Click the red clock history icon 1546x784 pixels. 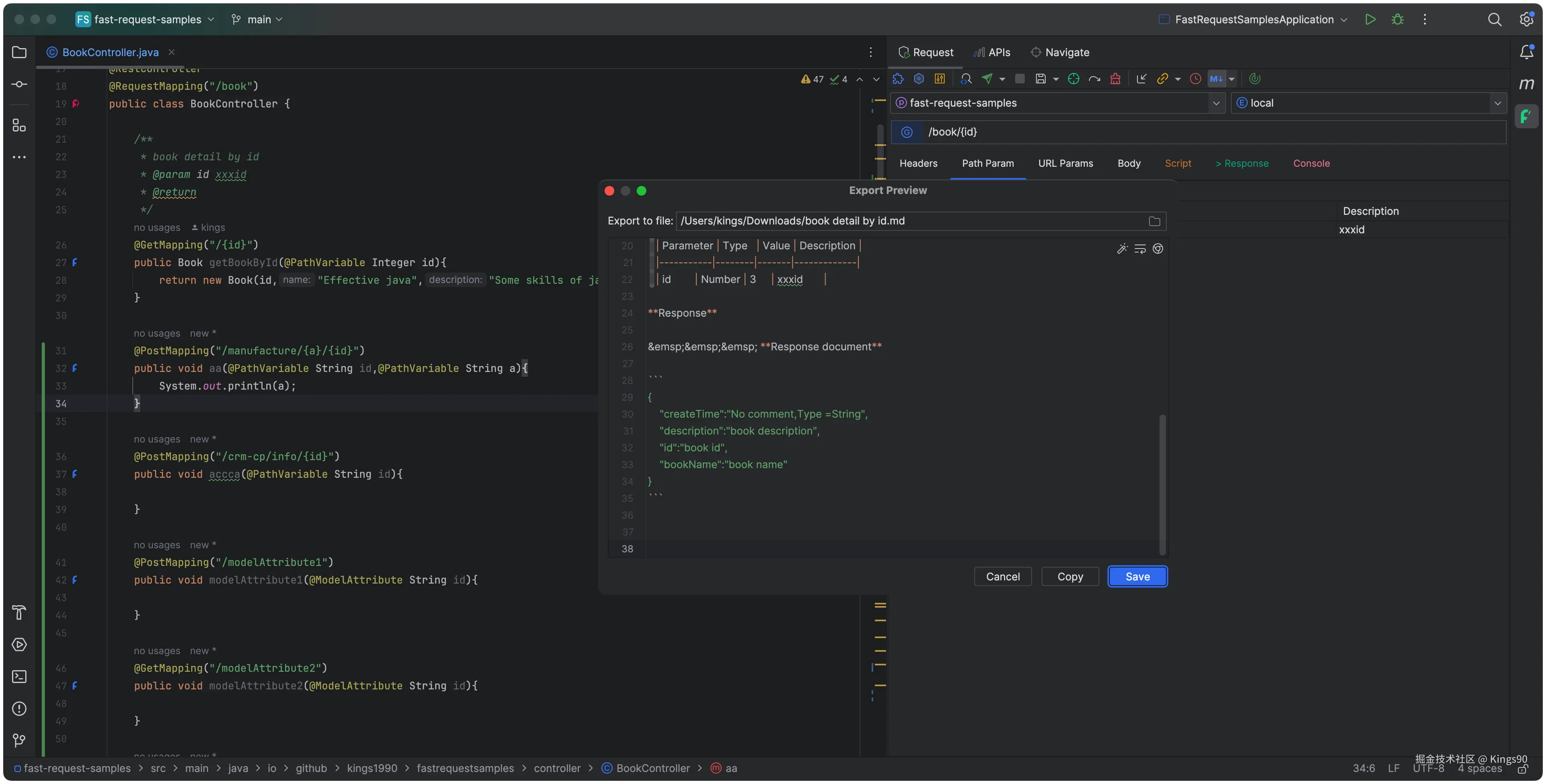click(1195, 79)
